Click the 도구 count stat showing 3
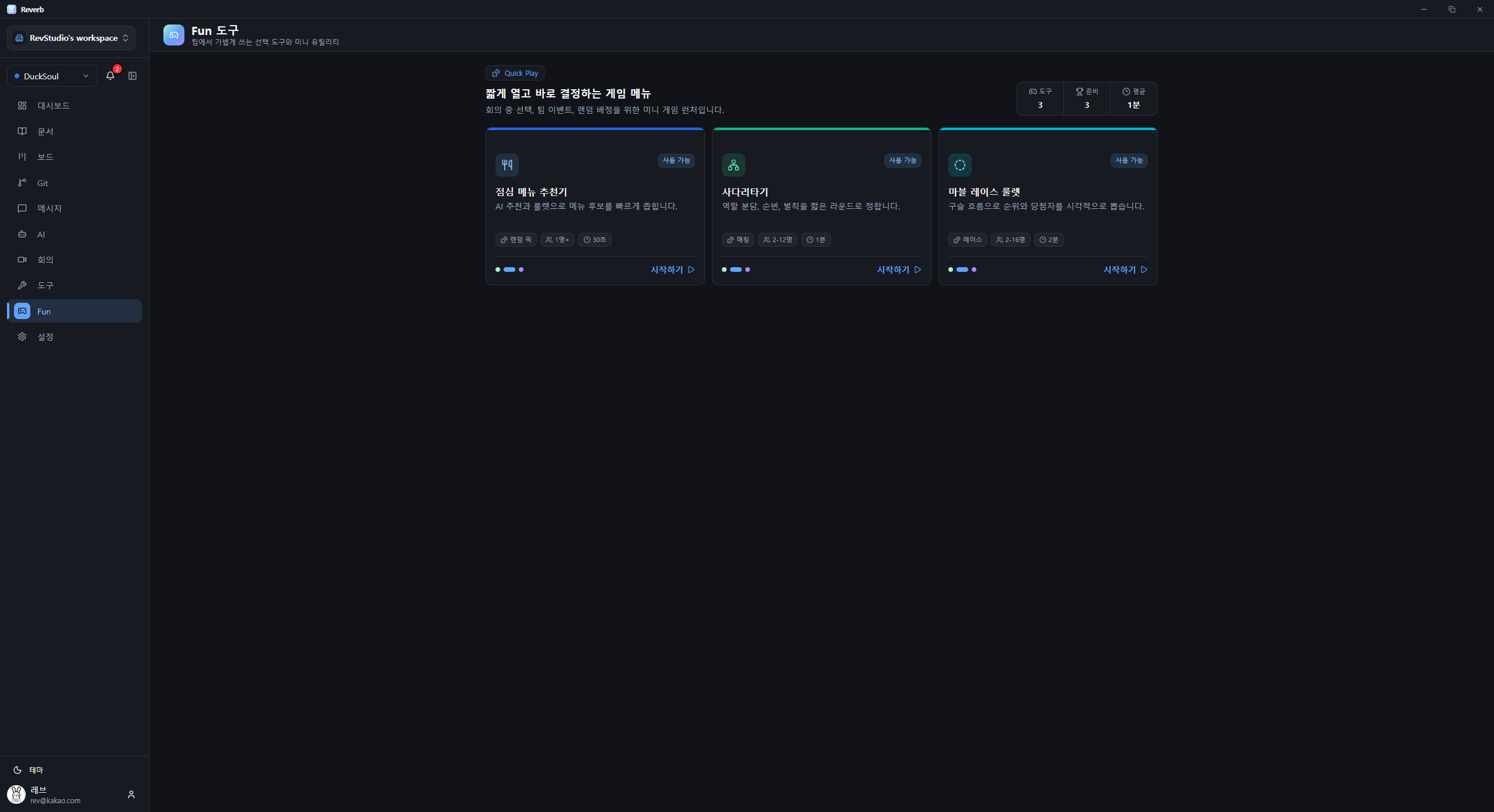 [x=1040, y=99]
